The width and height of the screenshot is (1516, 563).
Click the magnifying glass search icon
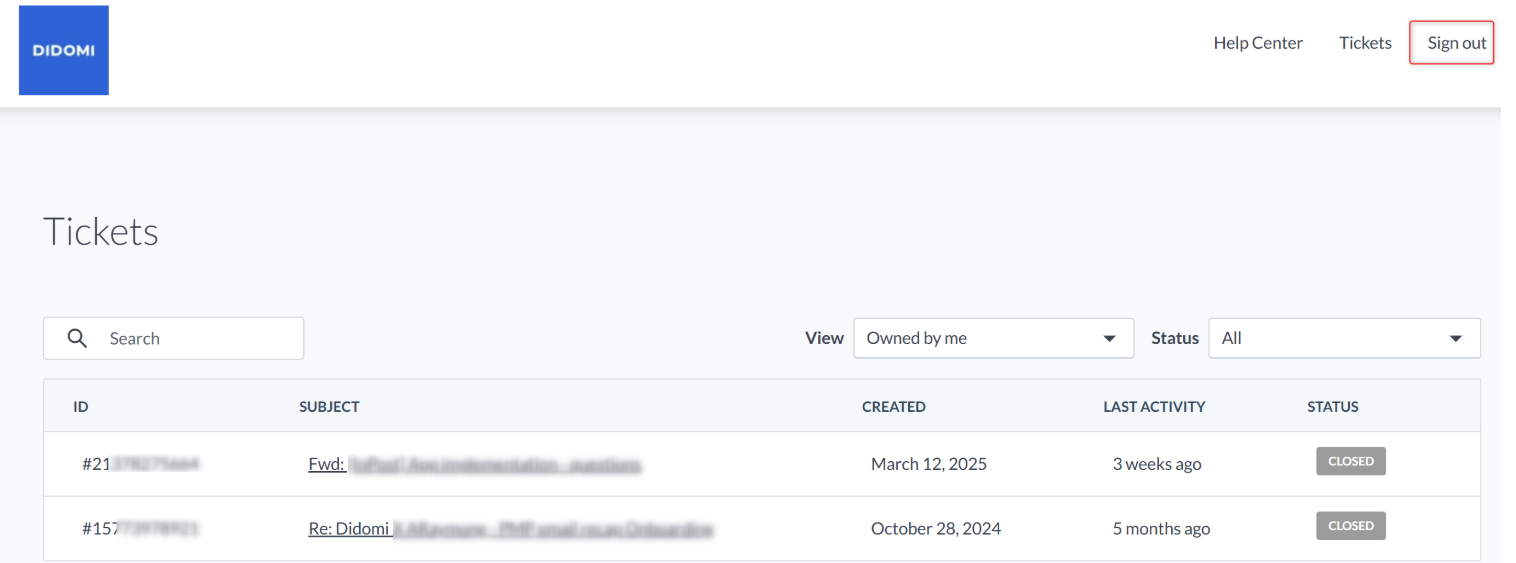point(77,338)
